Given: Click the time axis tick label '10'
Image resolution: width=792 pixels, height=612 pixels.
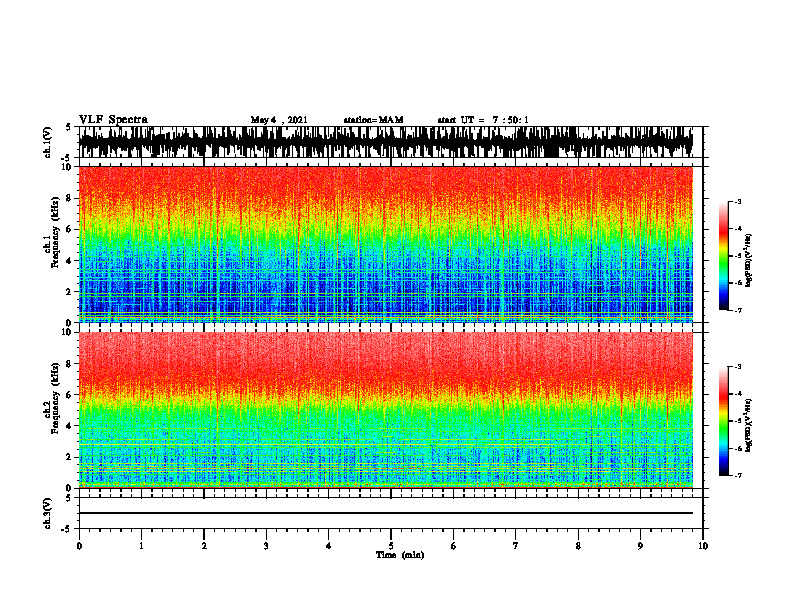Looking at the screenshot, I should (x=703, y=546).
